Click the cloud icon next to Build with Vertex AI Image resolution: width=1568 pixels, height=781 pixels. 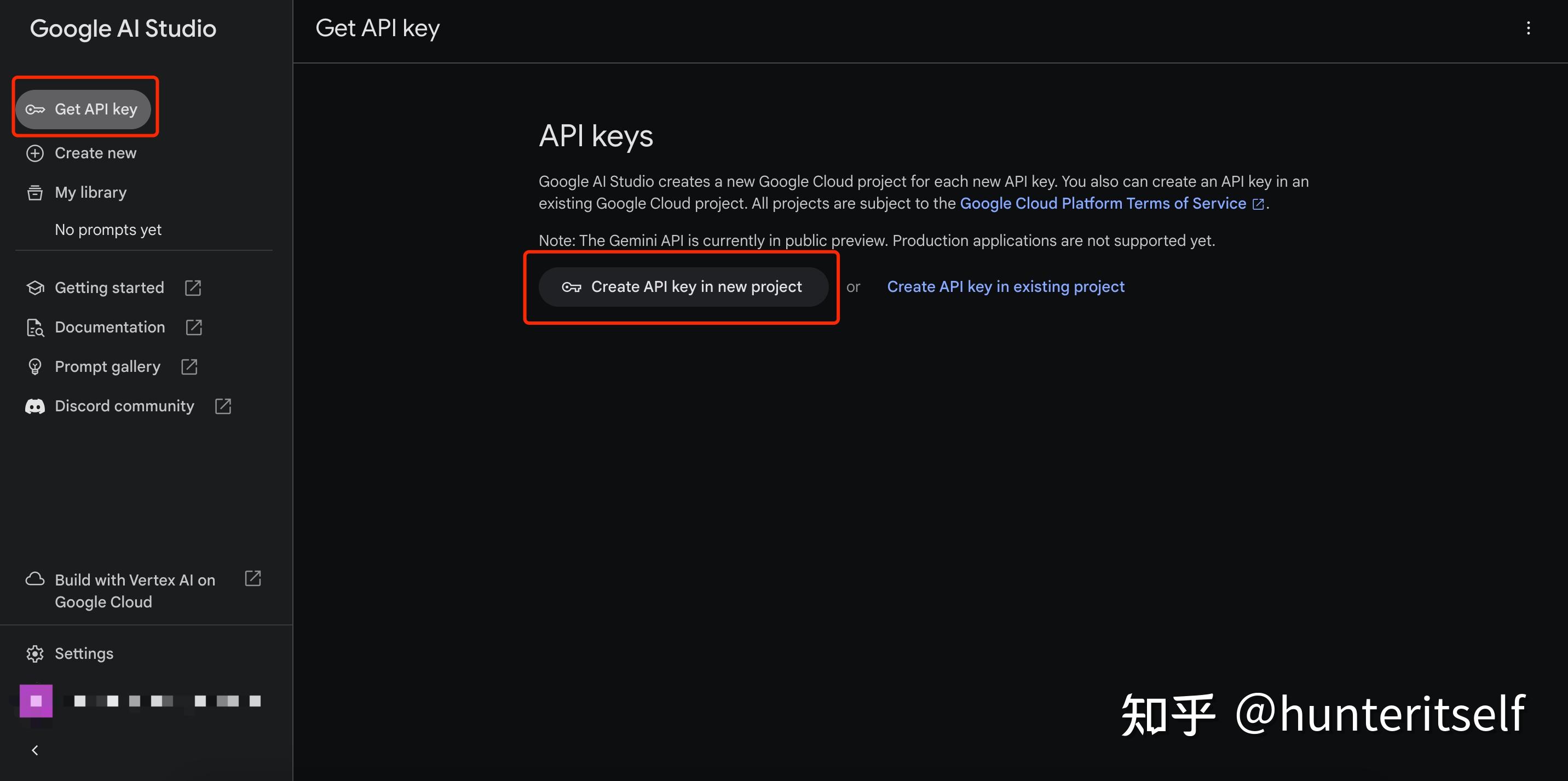point(34,579)
